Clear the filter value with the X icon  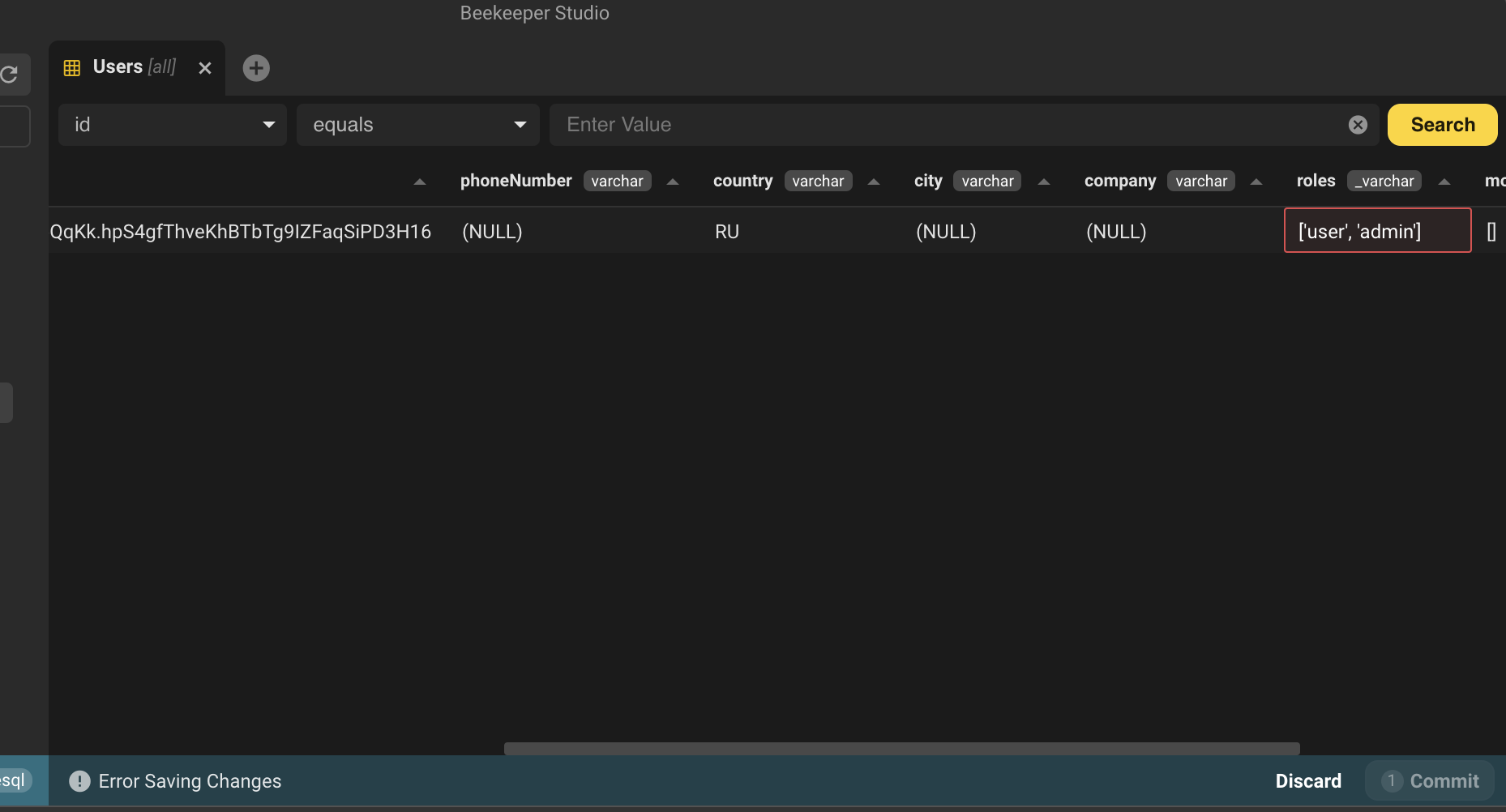point(1358,124)
